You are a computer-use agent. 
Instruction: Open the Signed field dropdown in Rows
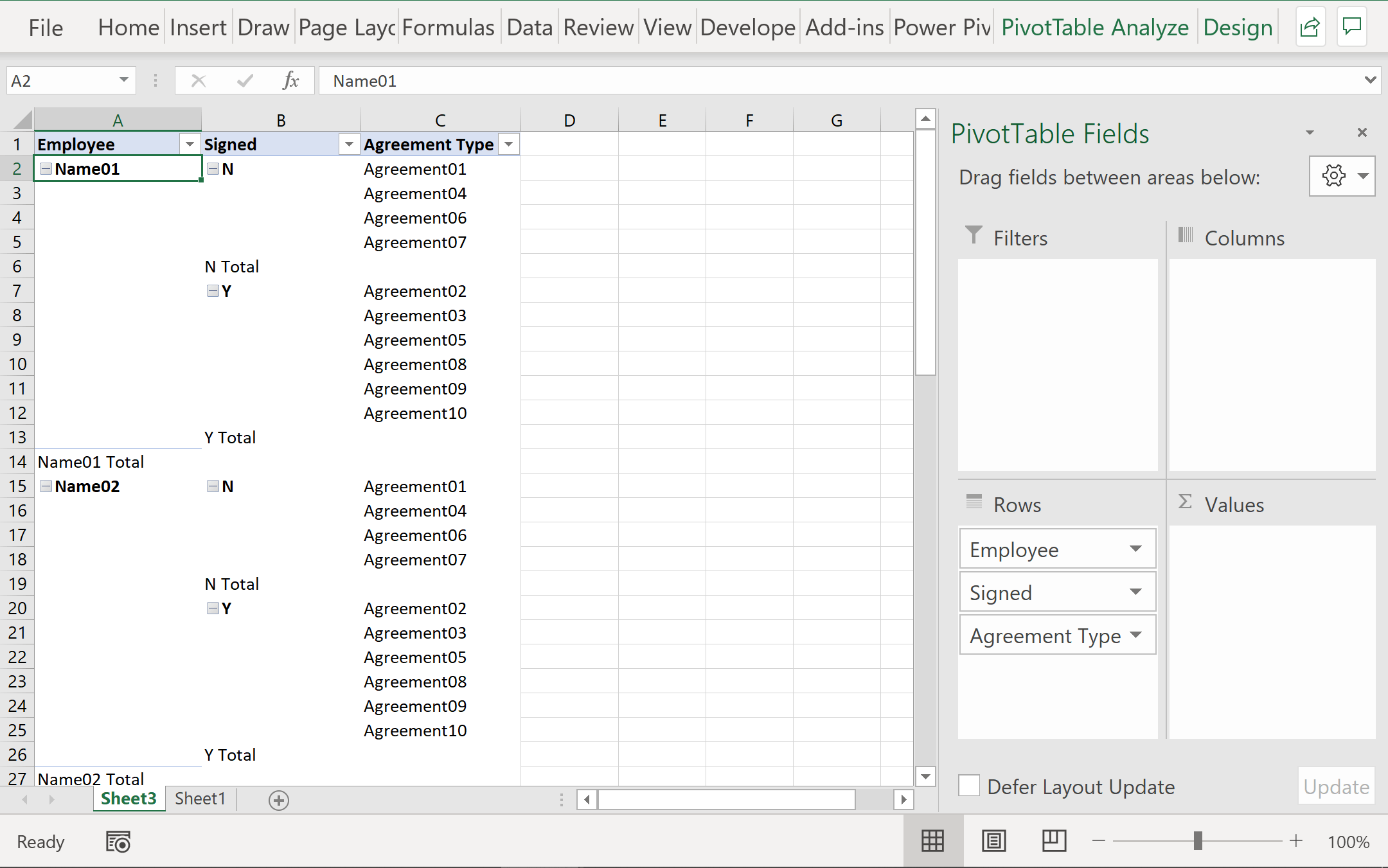pos(1135,592)
